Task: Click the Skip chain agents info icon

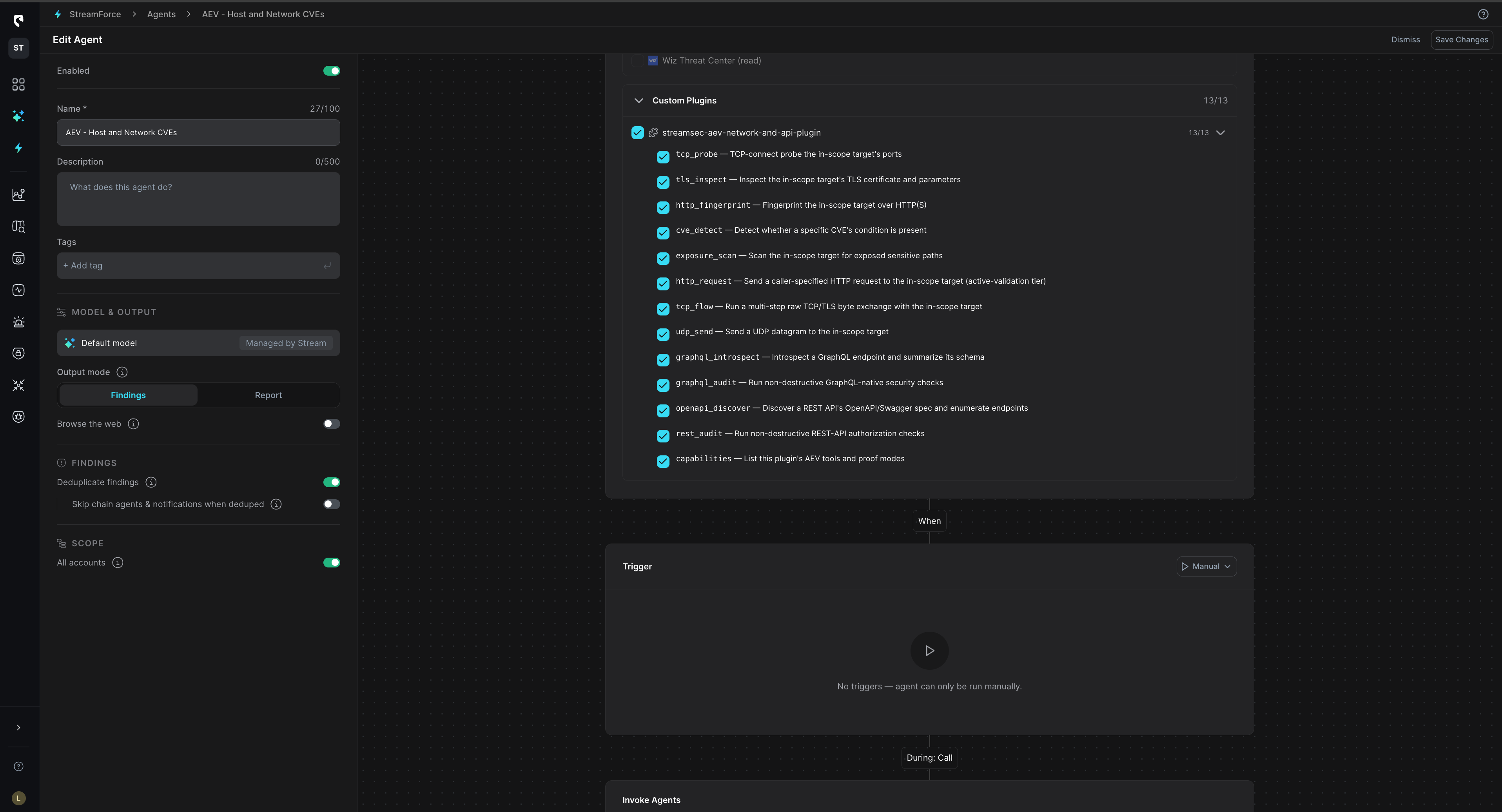Action: pyautogui.click(x=276, y=505)
